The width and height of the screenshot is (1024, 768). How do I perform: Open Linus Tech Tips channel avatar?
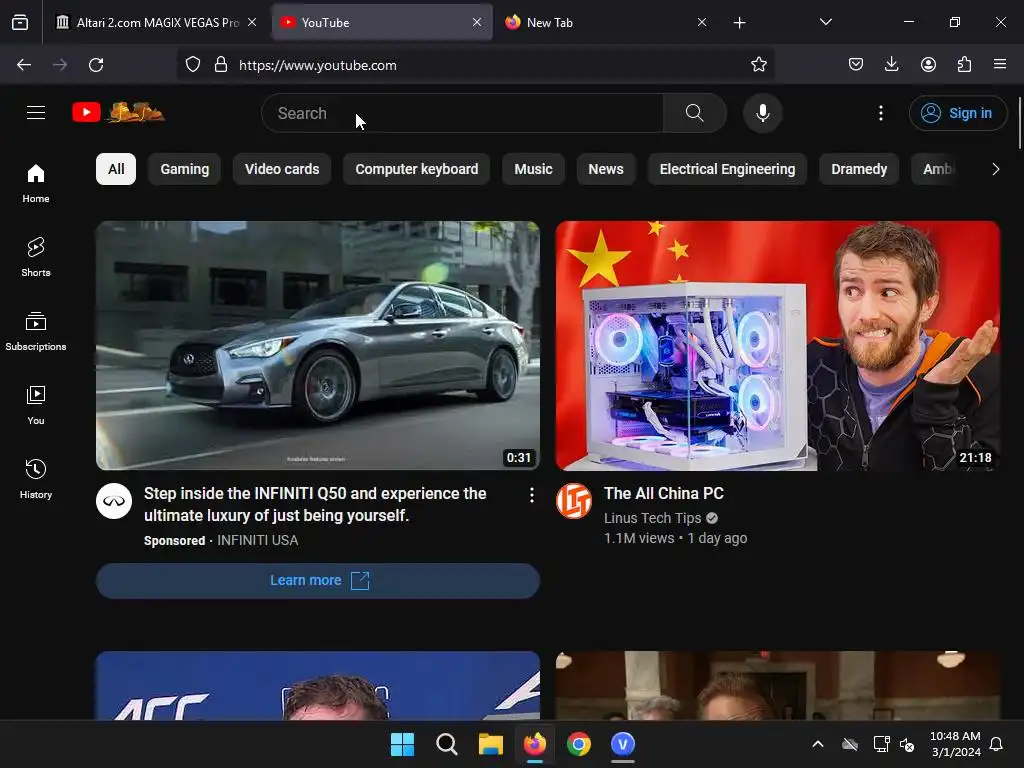573,501
